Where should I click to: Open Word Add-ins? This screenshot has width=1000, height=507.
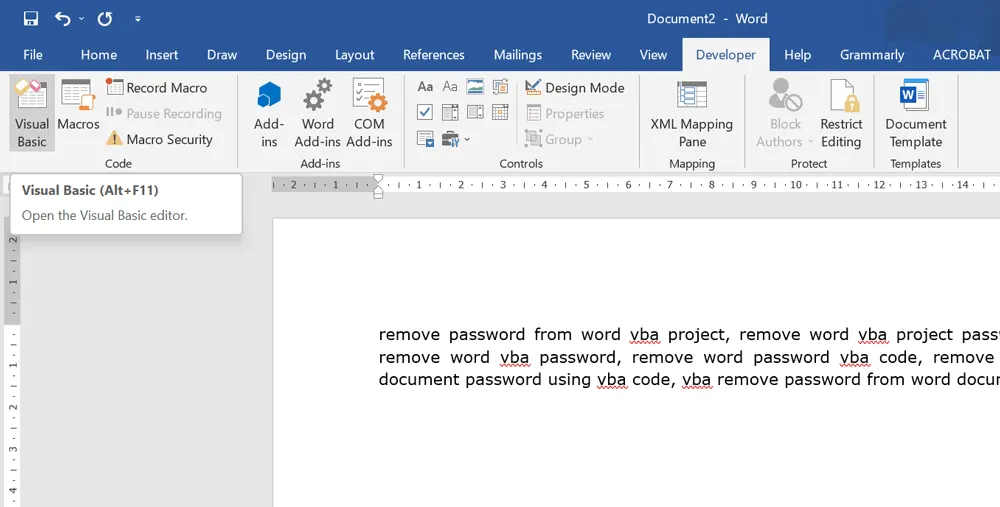(318, 113)
